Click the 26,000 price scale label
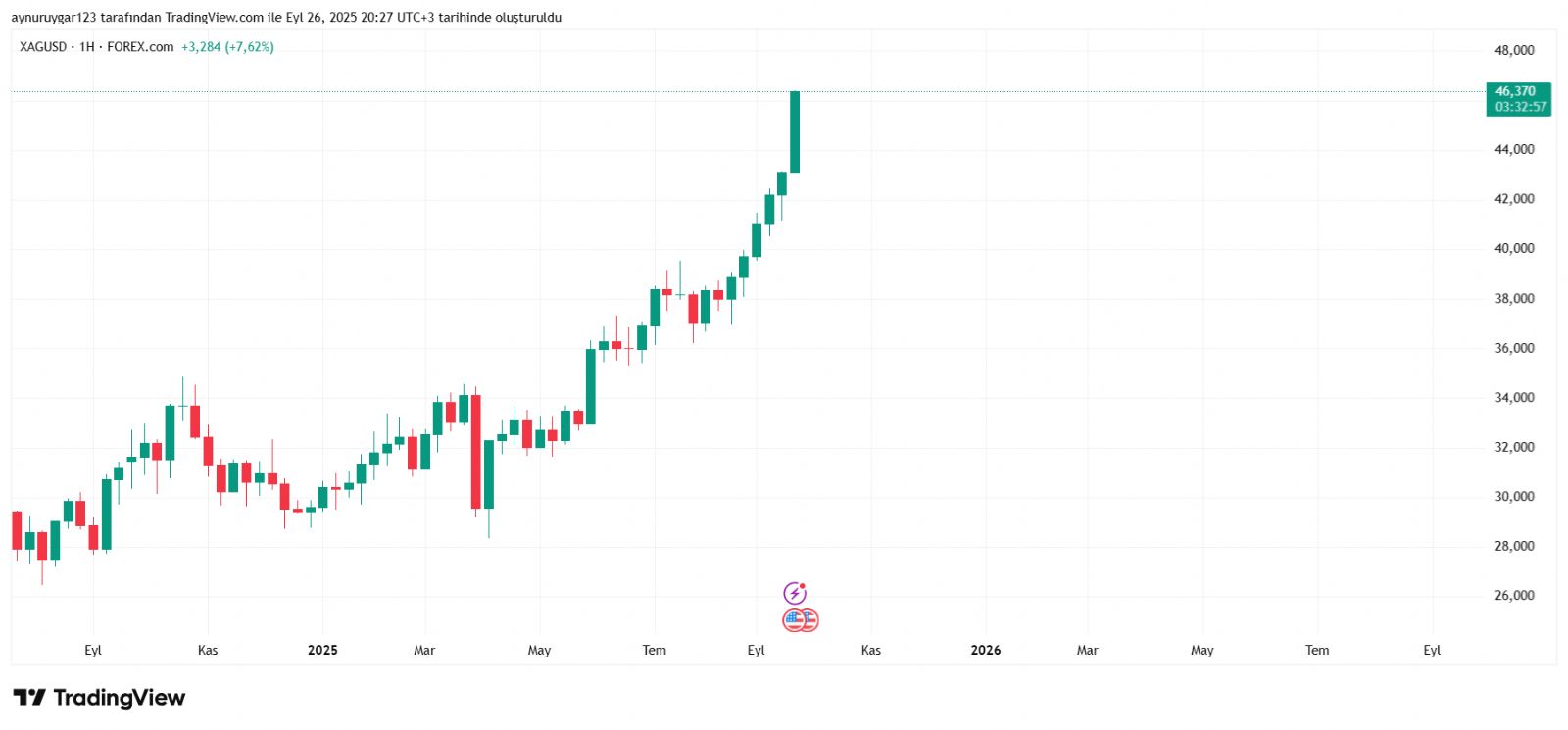Image resolution: width=1568 pixels, height=730 pixels. 1514,595
